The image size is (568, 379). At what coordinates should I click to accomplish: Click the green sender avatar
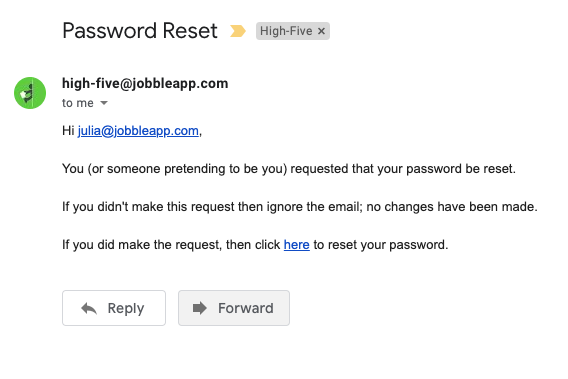[30, 93]
